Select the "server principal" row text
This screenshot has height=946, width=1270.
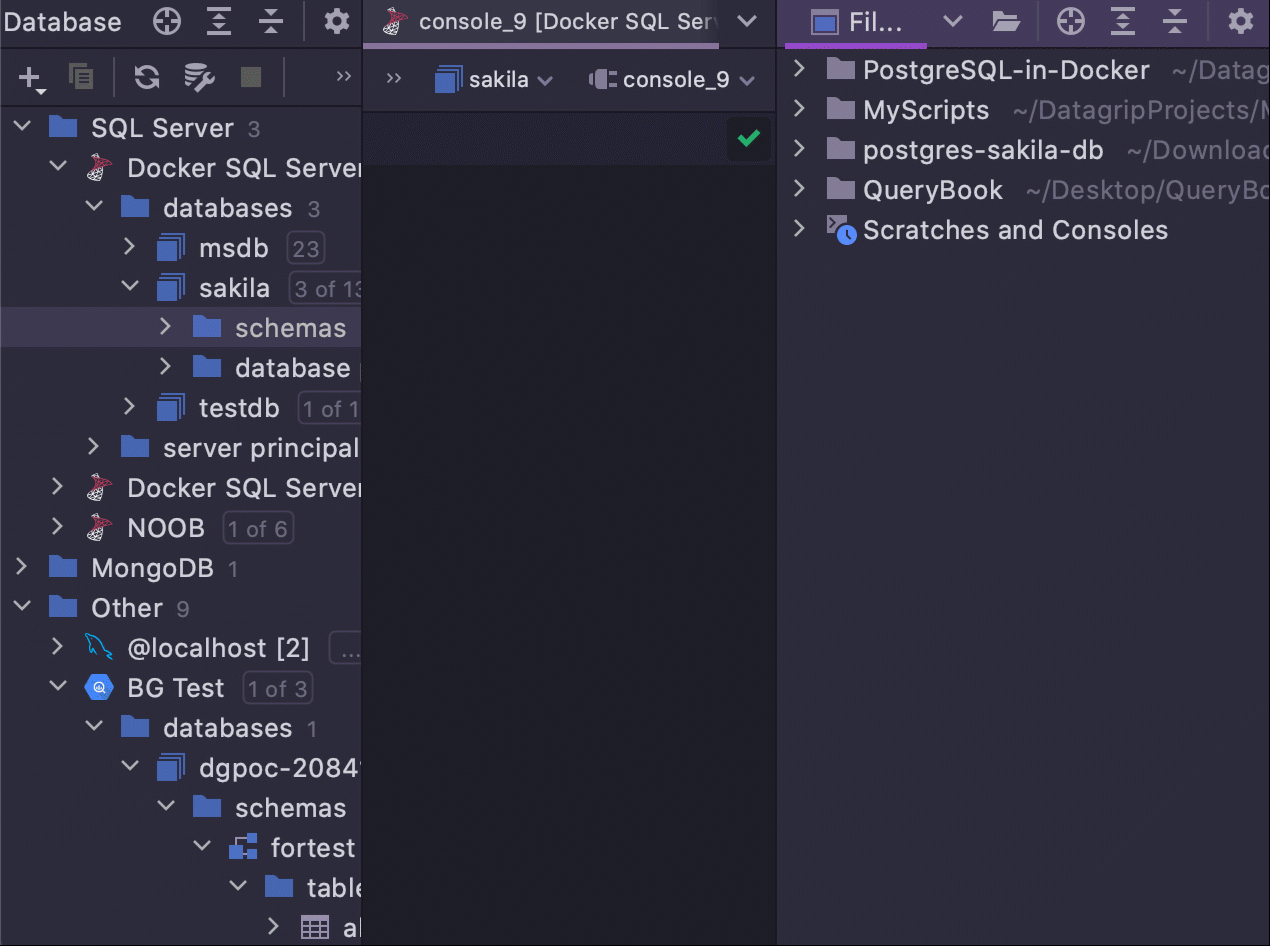[x=261, y=448]
